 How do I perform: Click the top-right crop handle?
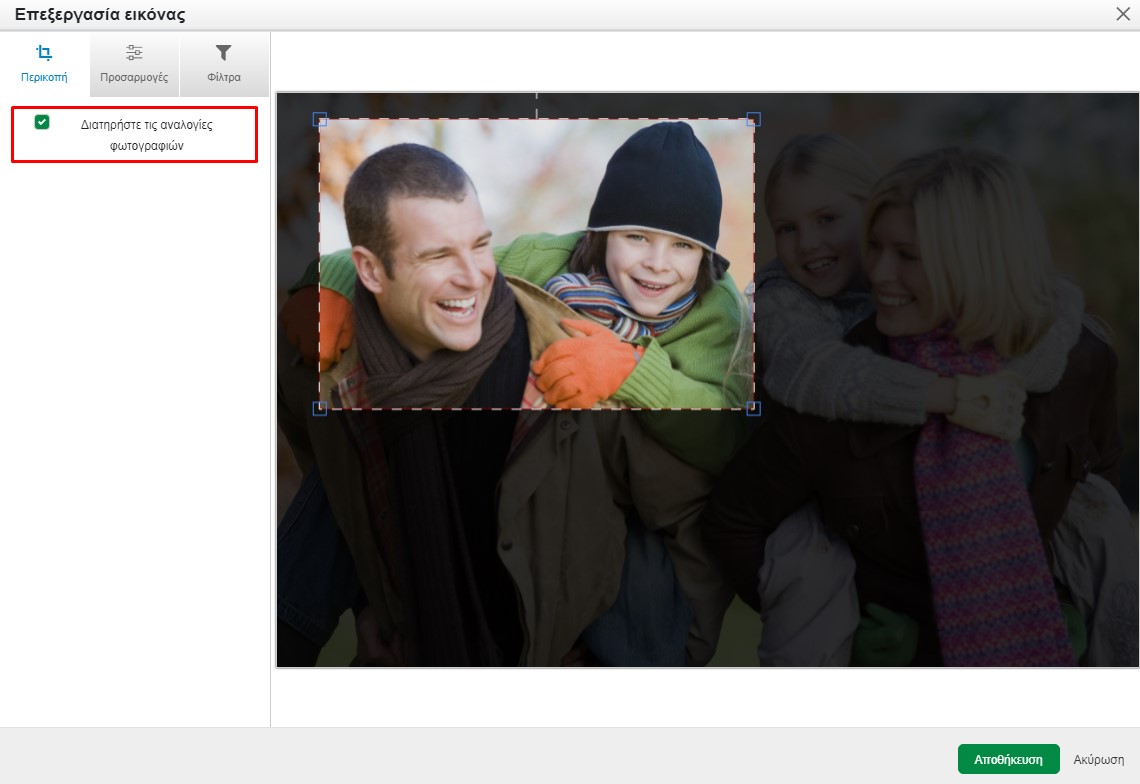pos(754,119)
